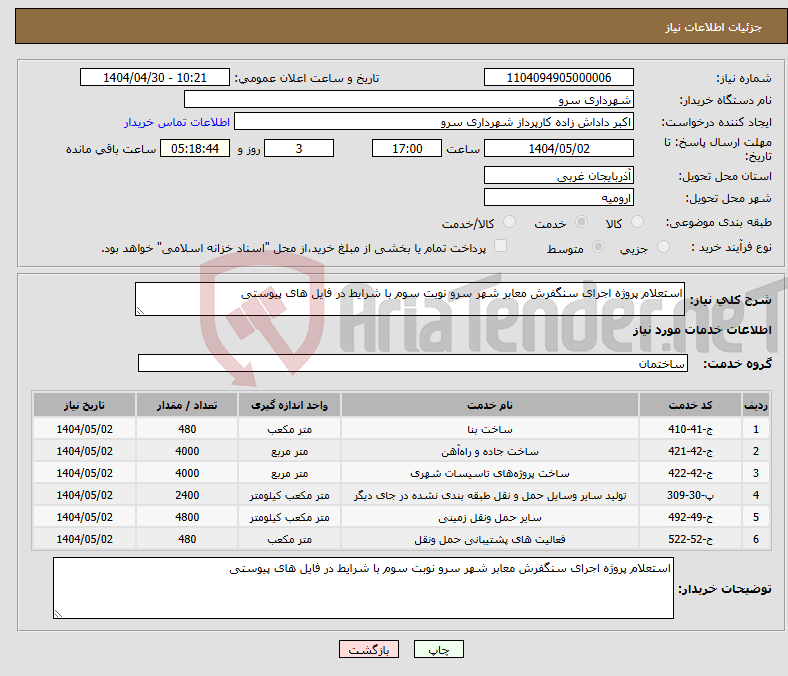Click service name سایر حمل ونقل زمینی
The height and width of the screenshot is (676, 788).
pyautogui.click(x=490, y=517)
